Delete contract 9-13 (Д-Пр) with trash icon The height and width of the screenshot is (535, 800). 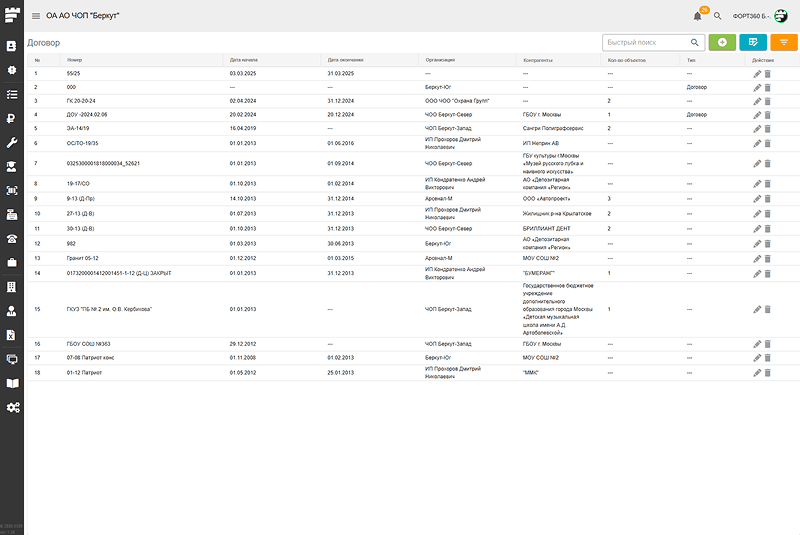(x=767, y=199)
